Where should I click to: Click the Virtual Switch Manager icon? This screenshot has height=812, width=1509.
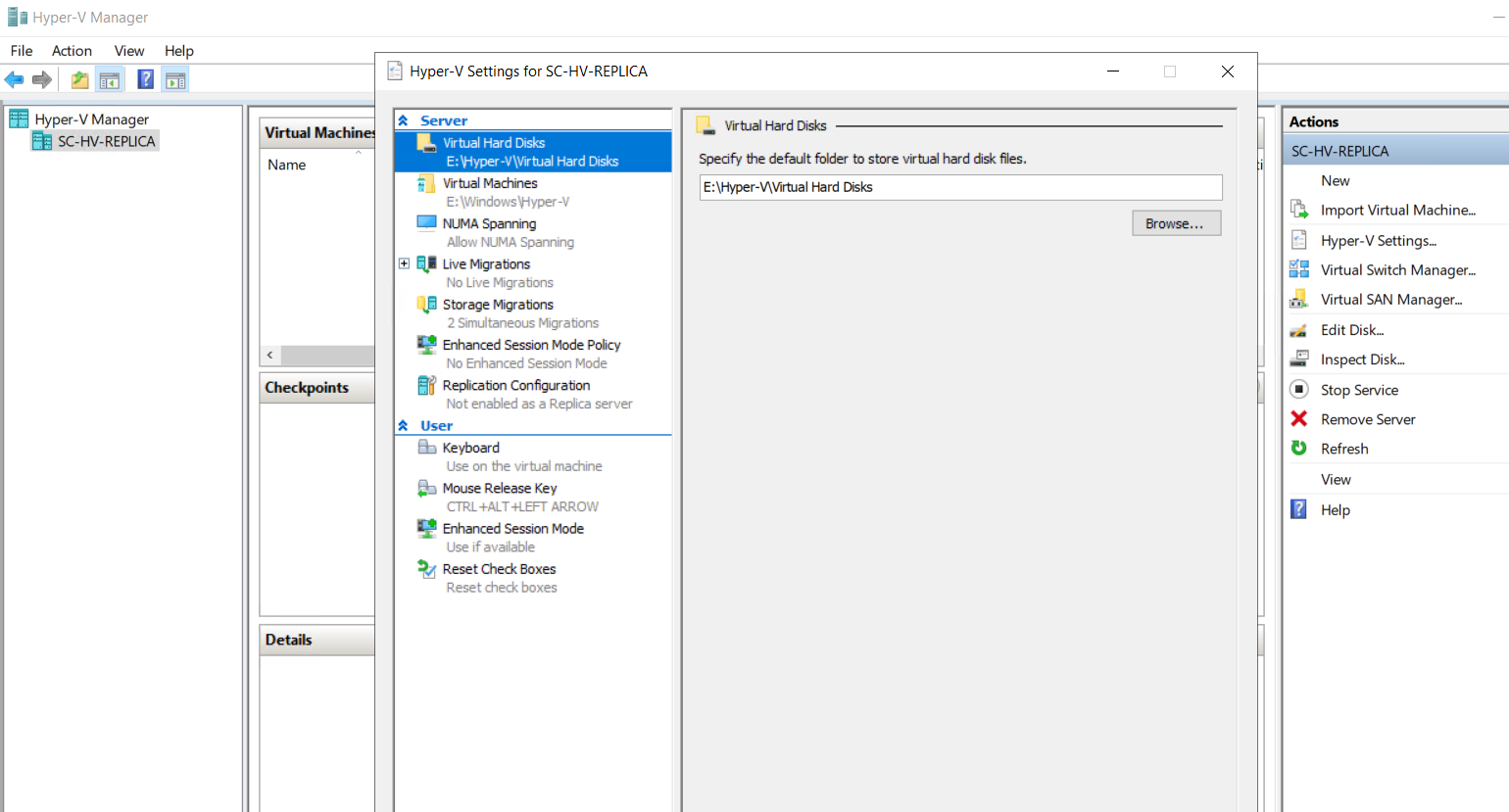pyautogui.click(x=1299, y=269)
